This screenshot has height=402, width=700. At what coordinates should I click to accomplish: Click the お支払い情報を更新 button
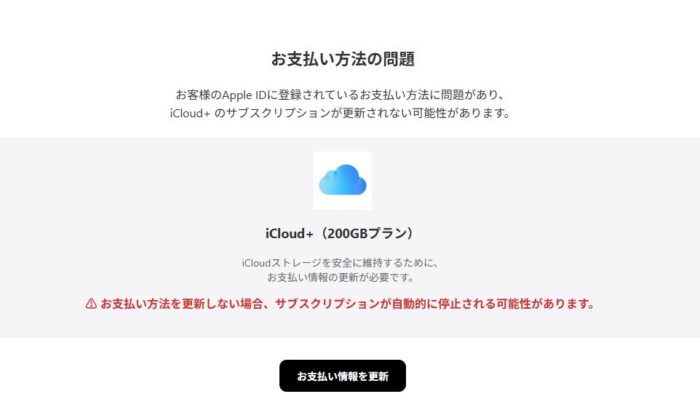click(x=342, y=376)
